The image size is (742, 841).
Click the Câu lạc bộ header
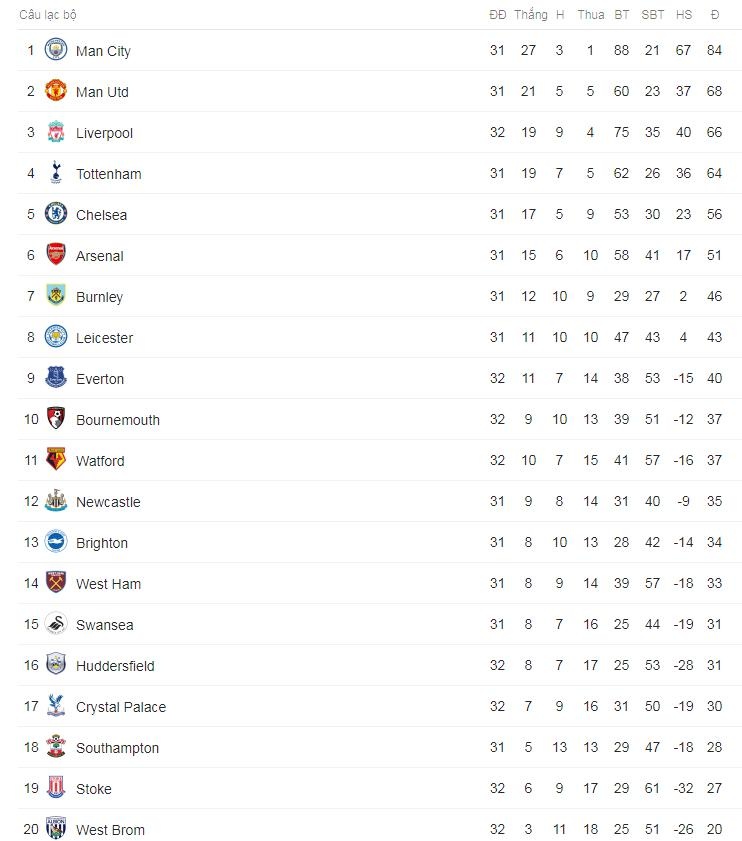click(x=48, y=15)
